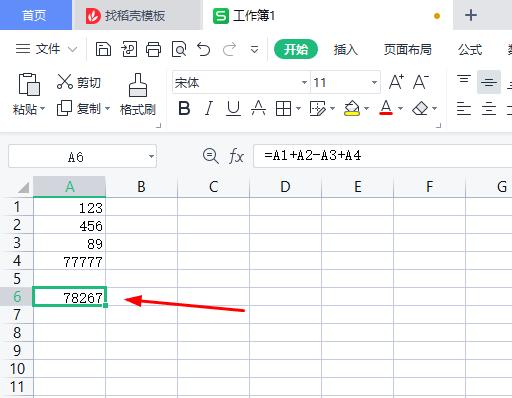Viewport: 512px width, 398px height.
Task: Open the font name 宋体 dropdown
Action: pyautogui.click(x=304, y=82)
